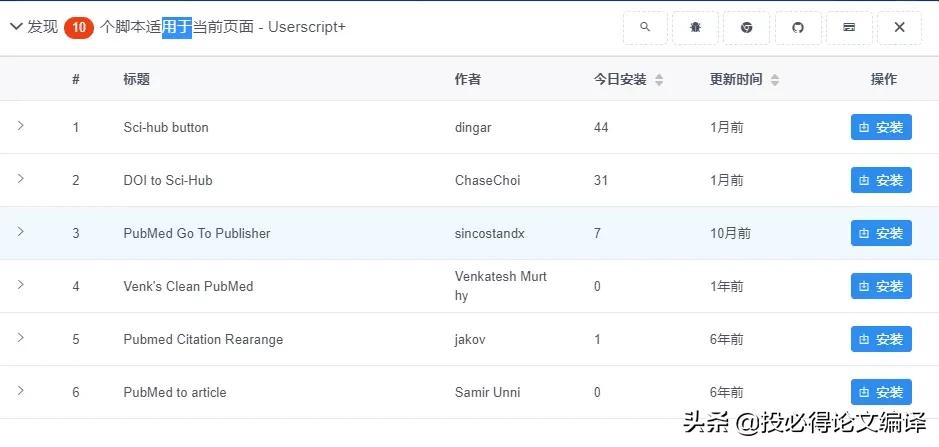The height and width of the screenshot is (447, 939).
Task: Click the title column header
Action: coord(137,79)
